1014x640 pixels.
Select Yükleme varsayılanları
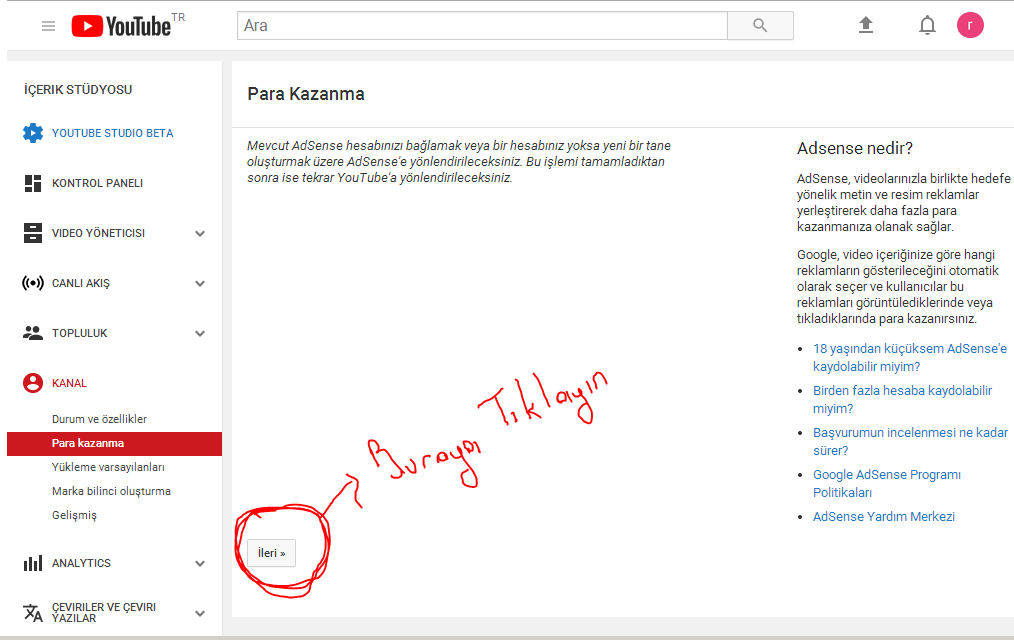tap(108, 467)
